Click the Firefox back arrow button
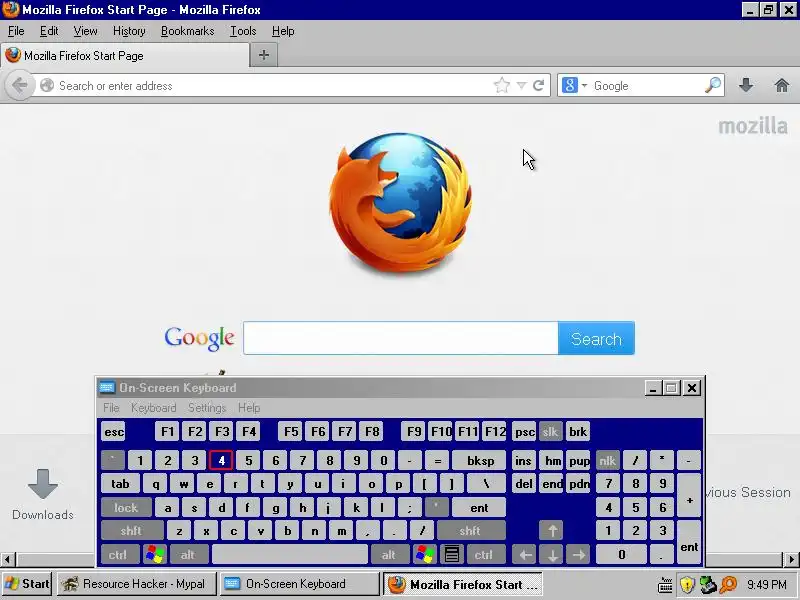This screenshot has height=600, width=800. click(19, 85)
